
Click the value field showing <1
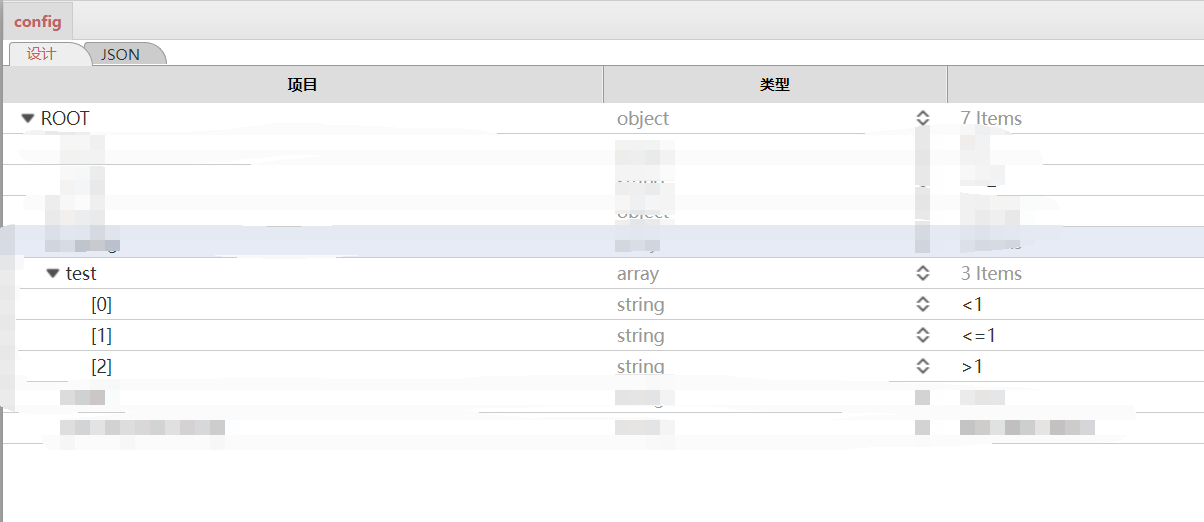pyautogui.click(x=971, y=304)
